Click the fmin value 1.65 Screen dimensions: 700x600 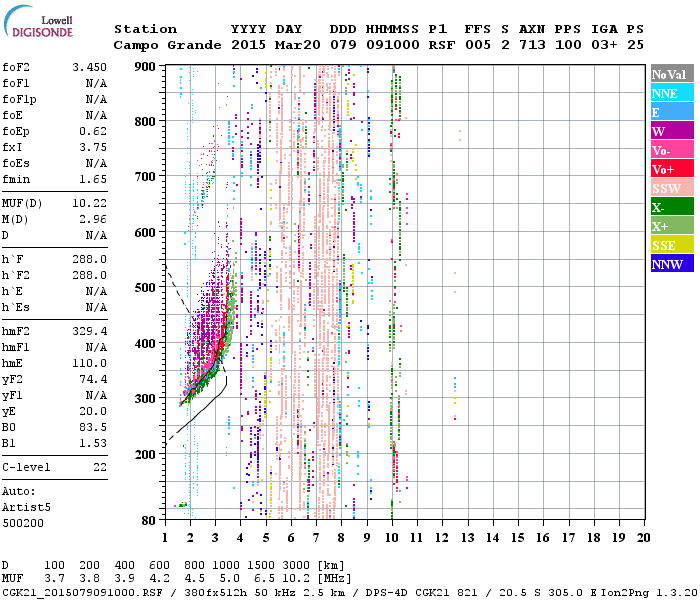pos(93,179)
